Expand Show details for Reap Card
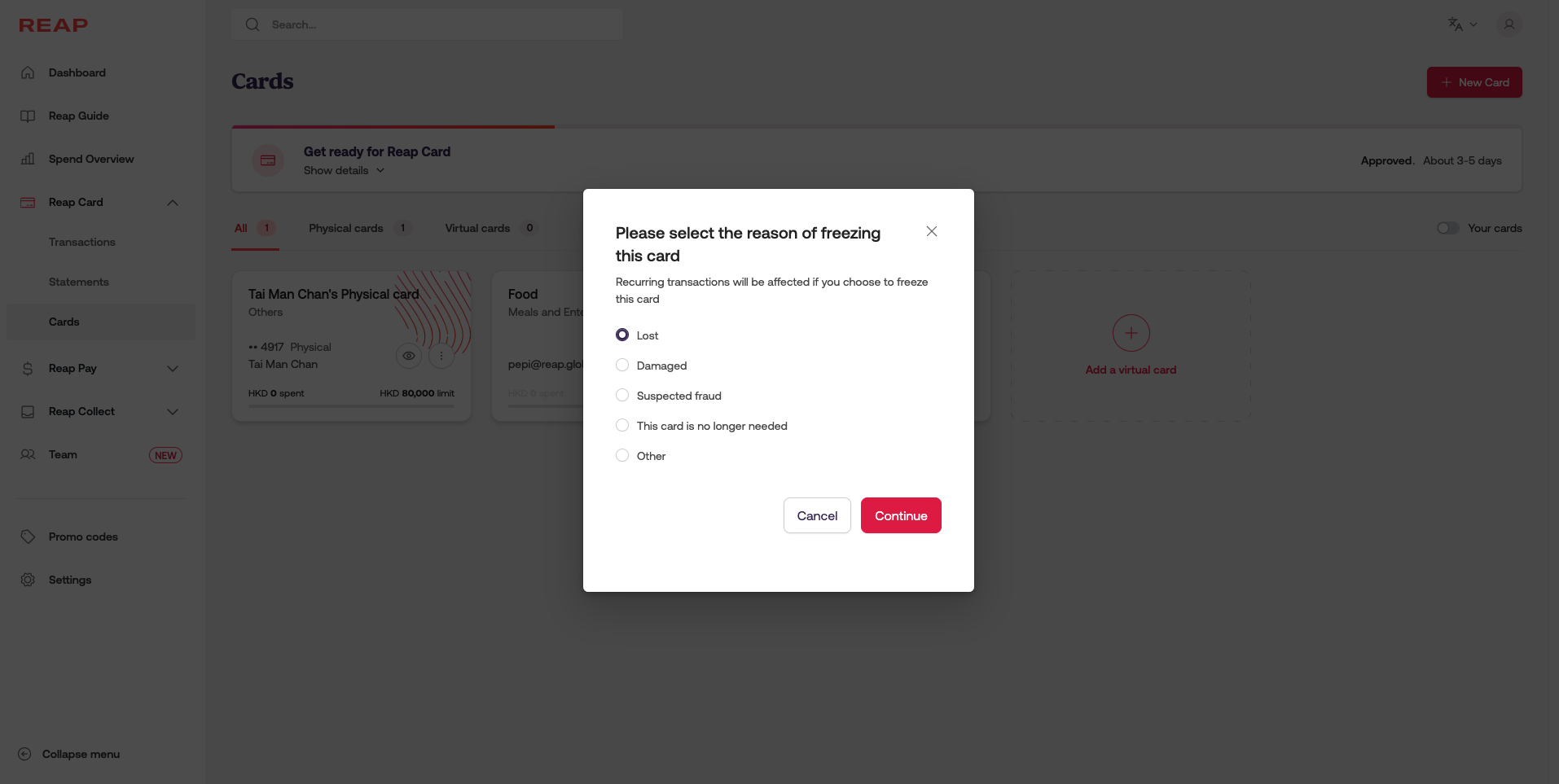Viewport: 1559px width, 784px height. pyautogui.click(x=344, y=170)
